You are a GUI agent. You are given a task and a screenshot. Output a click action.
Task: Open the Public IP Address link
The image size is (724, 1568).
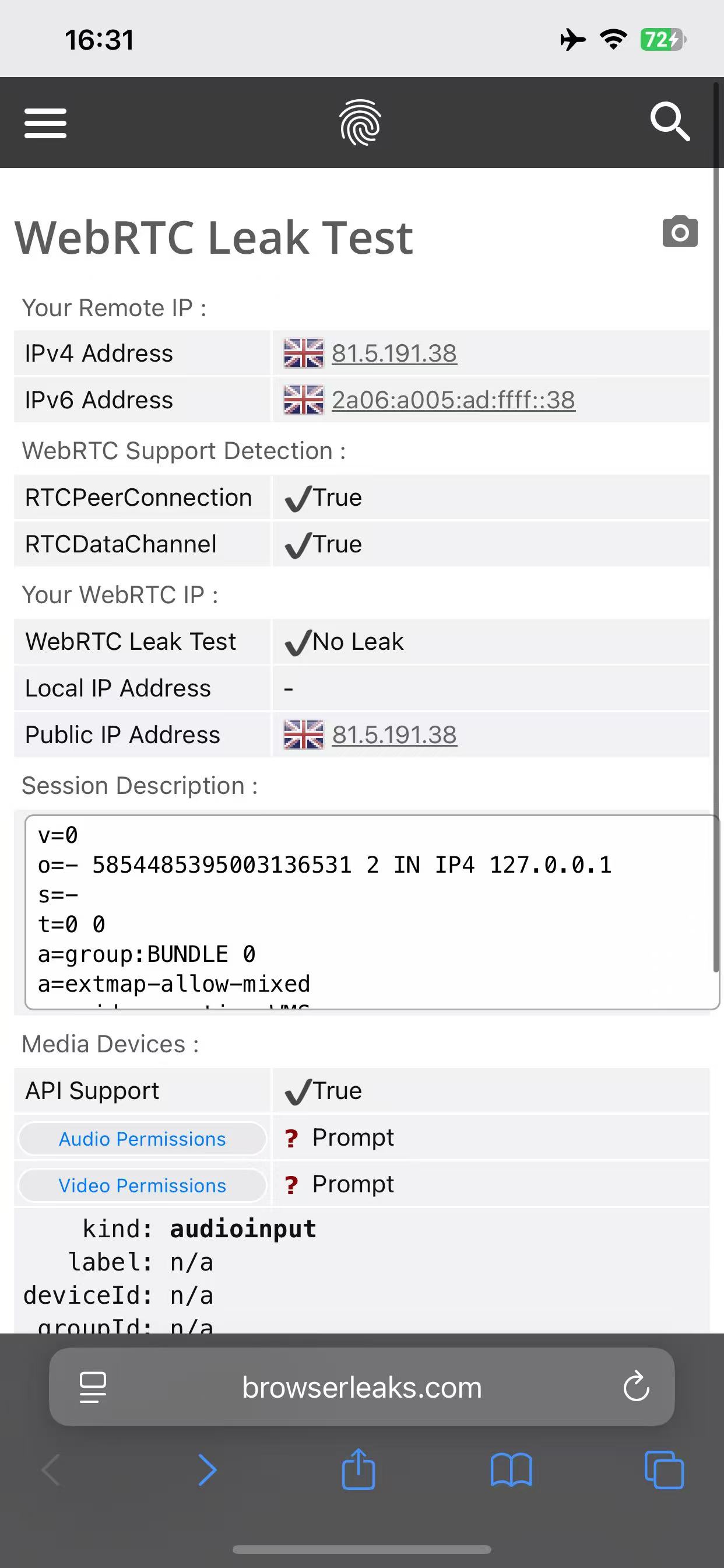(x=394, y=736)
